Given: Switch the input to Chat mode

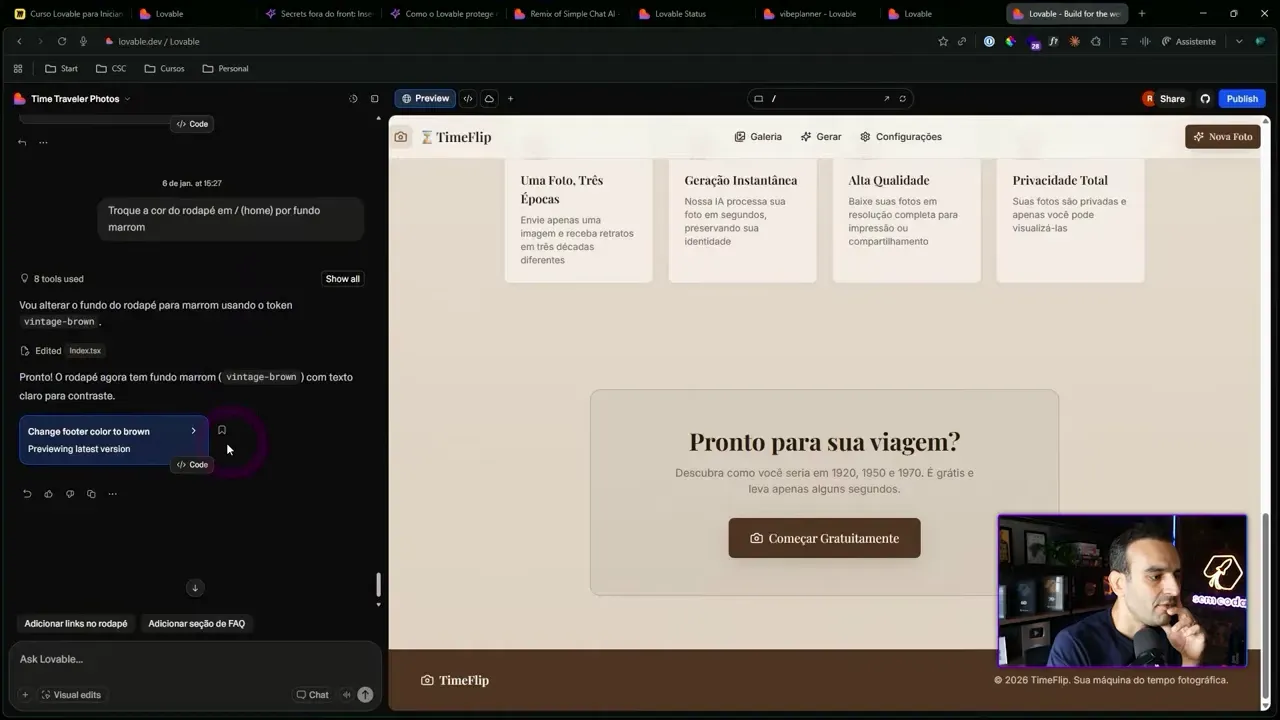Looking at the screenshot, I should click(x=311, y=694).
